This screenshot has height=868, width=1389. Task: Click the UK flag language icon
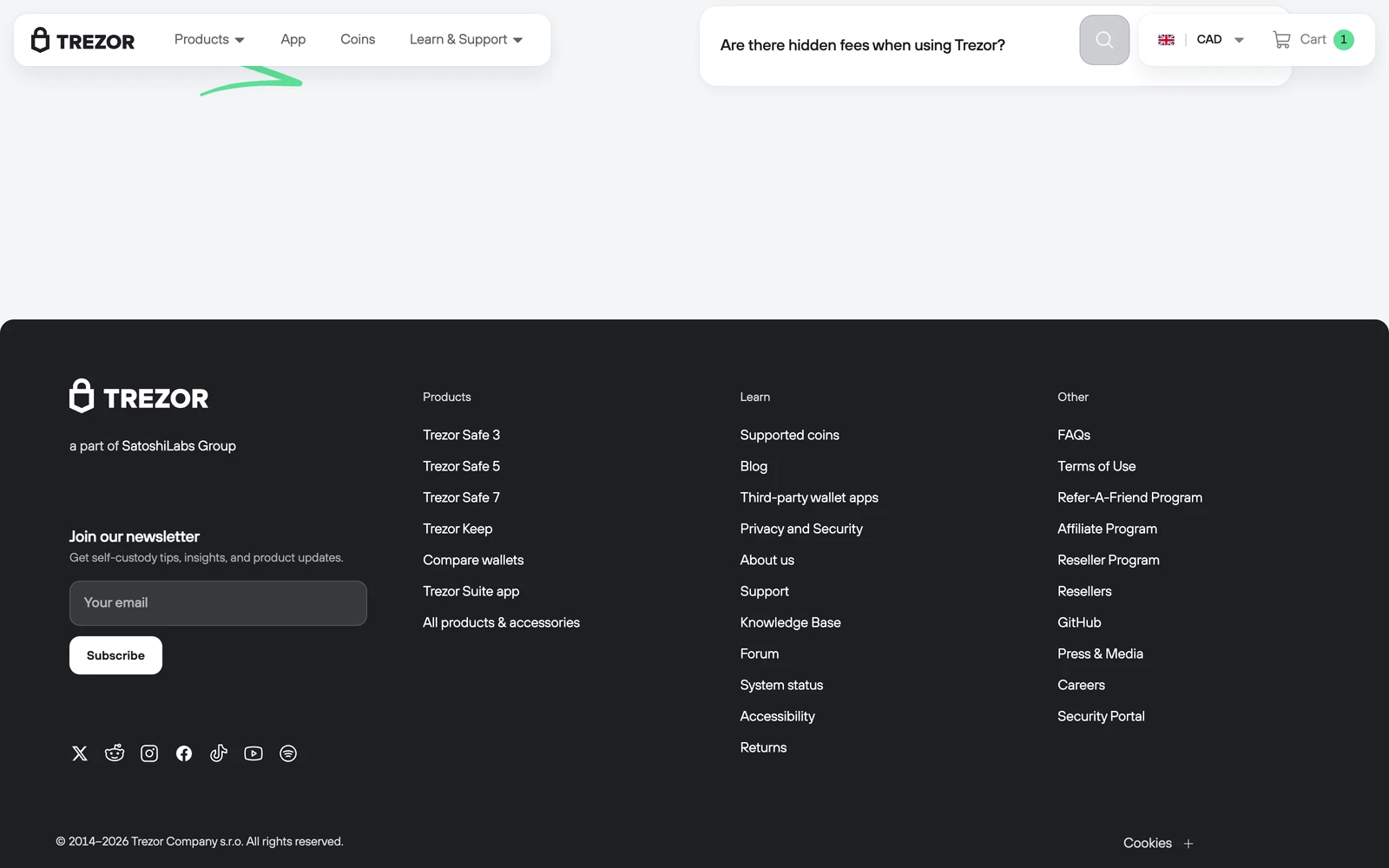pos(1166,40)
